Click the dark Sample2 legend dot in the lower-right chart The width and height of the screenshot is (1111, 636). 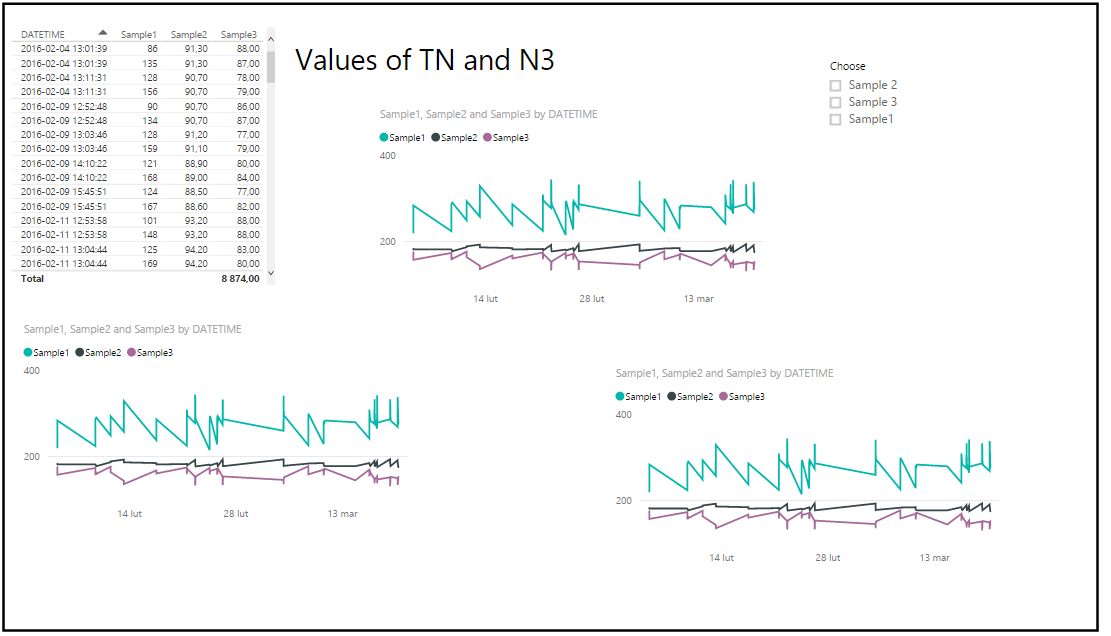click(x=672, y=396)
